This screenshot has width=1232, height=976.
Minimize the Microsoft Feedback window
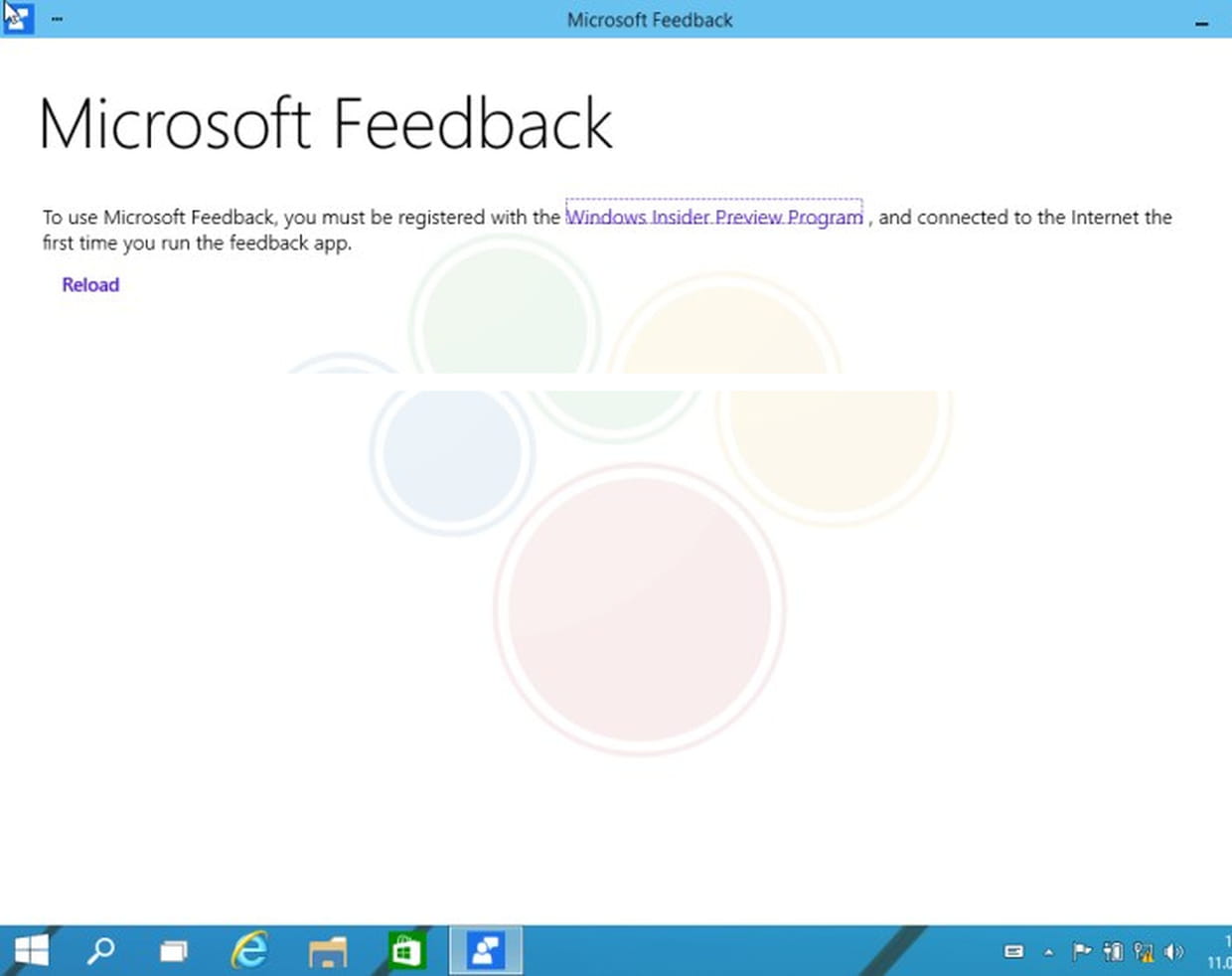1201,22
